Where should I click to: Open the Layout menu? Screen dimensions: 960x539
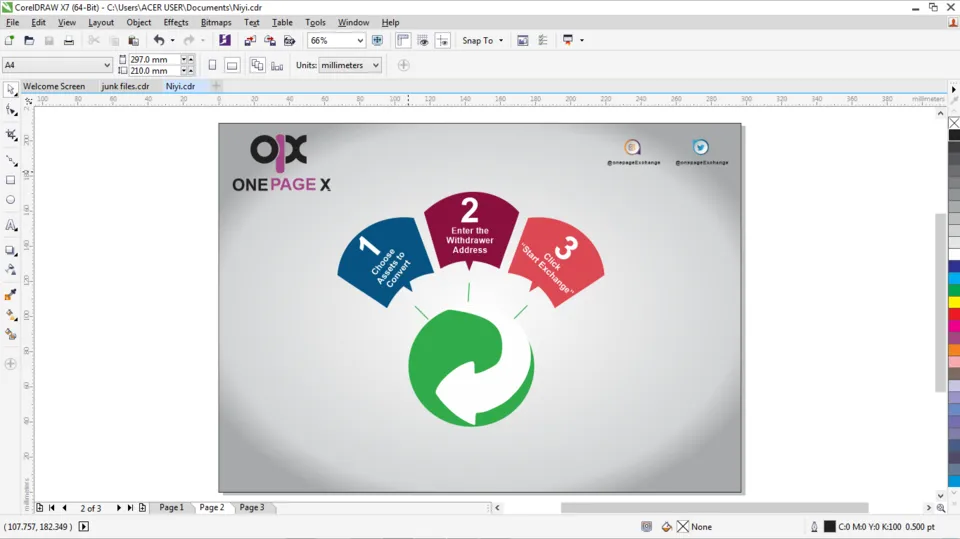[x=101, y=22]
